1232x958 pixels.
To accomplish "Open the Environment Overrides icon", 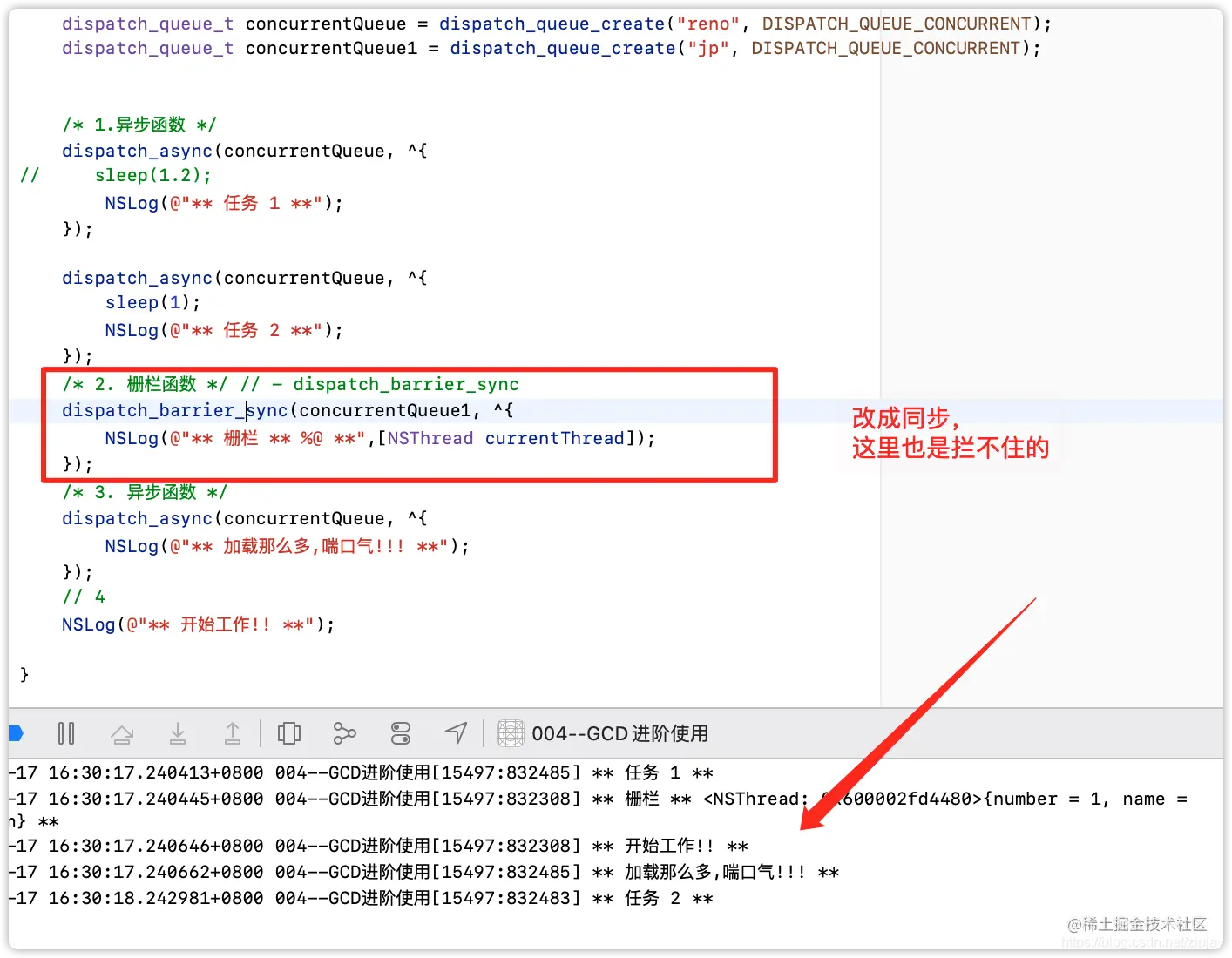I will tap(401, 733).
